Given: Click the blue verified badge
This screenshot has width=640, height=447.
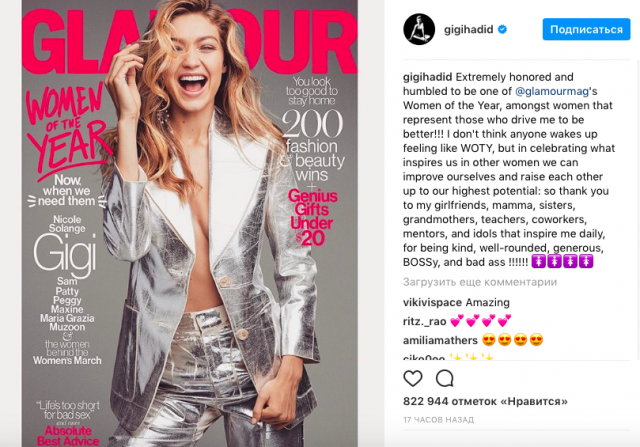Looking at the screenshot, I should (502, 29).
